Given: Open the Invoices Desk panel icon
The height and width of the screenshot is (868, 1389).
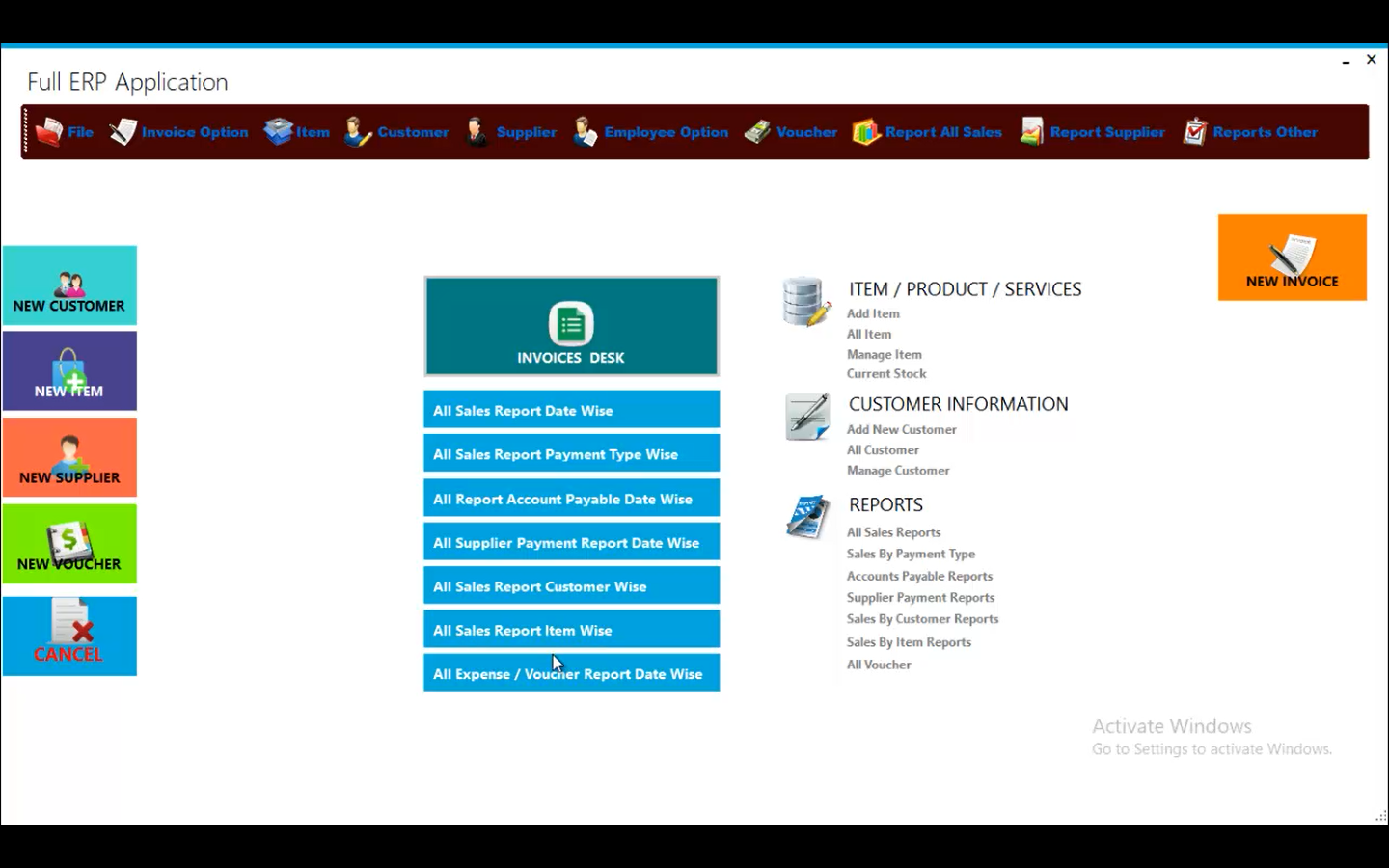Looking at the screenshot, I should tap(571, 325).
